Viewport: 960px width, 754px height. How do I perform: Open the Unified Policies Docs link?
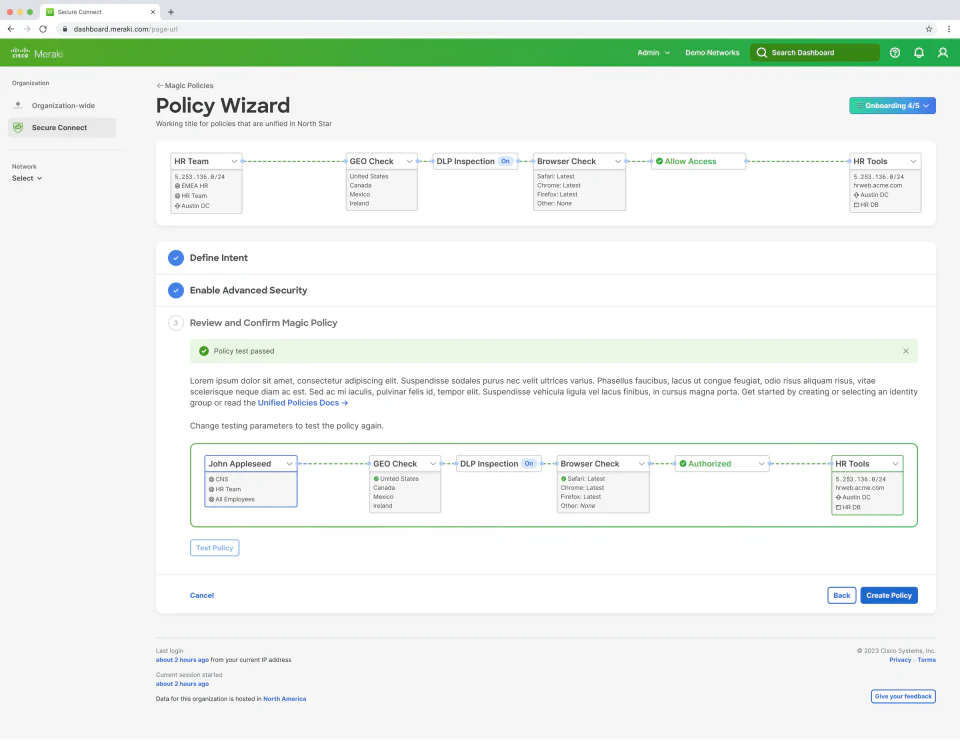point(302,403)
